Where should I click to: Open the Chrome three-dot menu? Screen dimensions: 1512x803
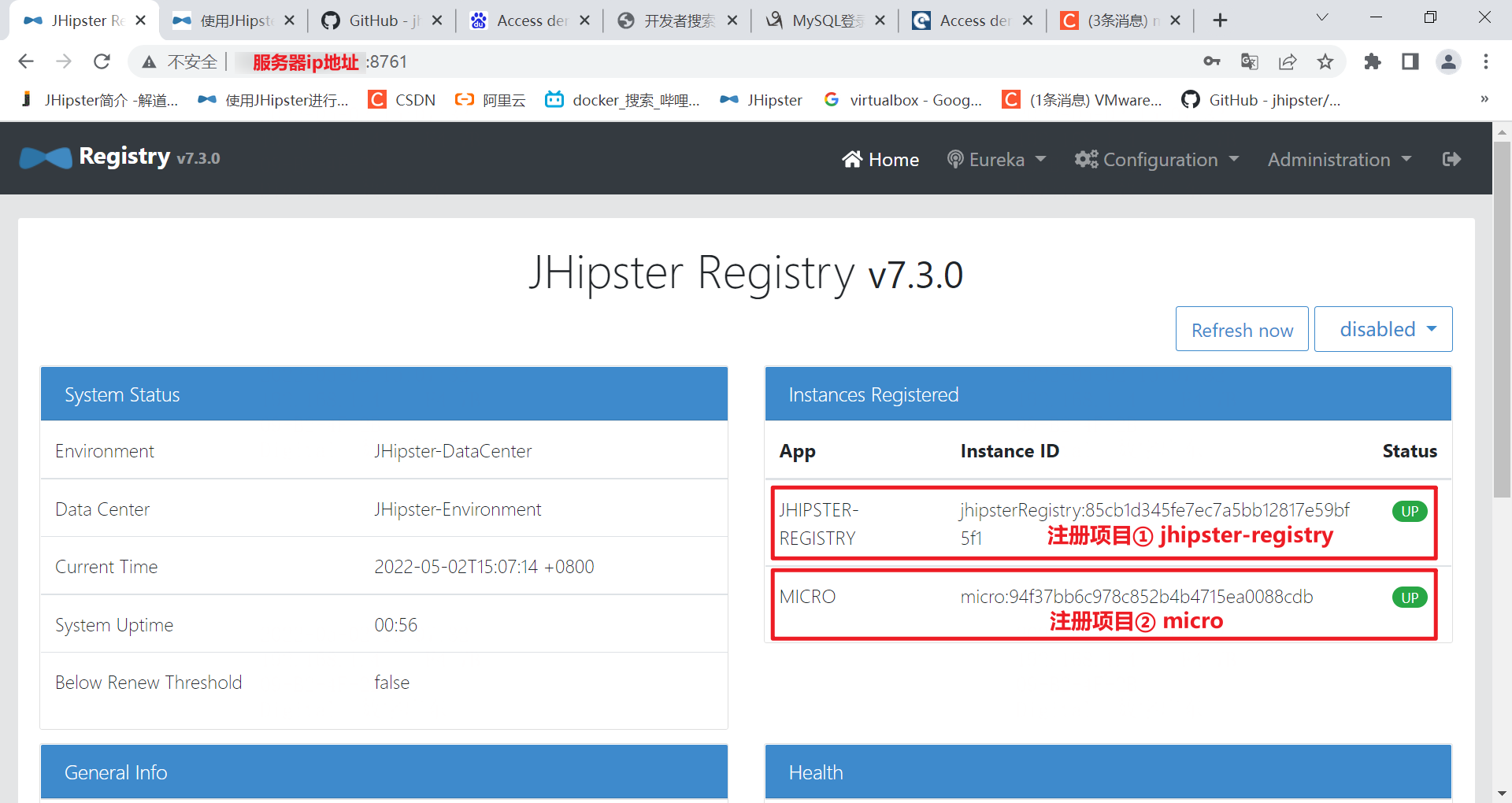click(1486, 61)
